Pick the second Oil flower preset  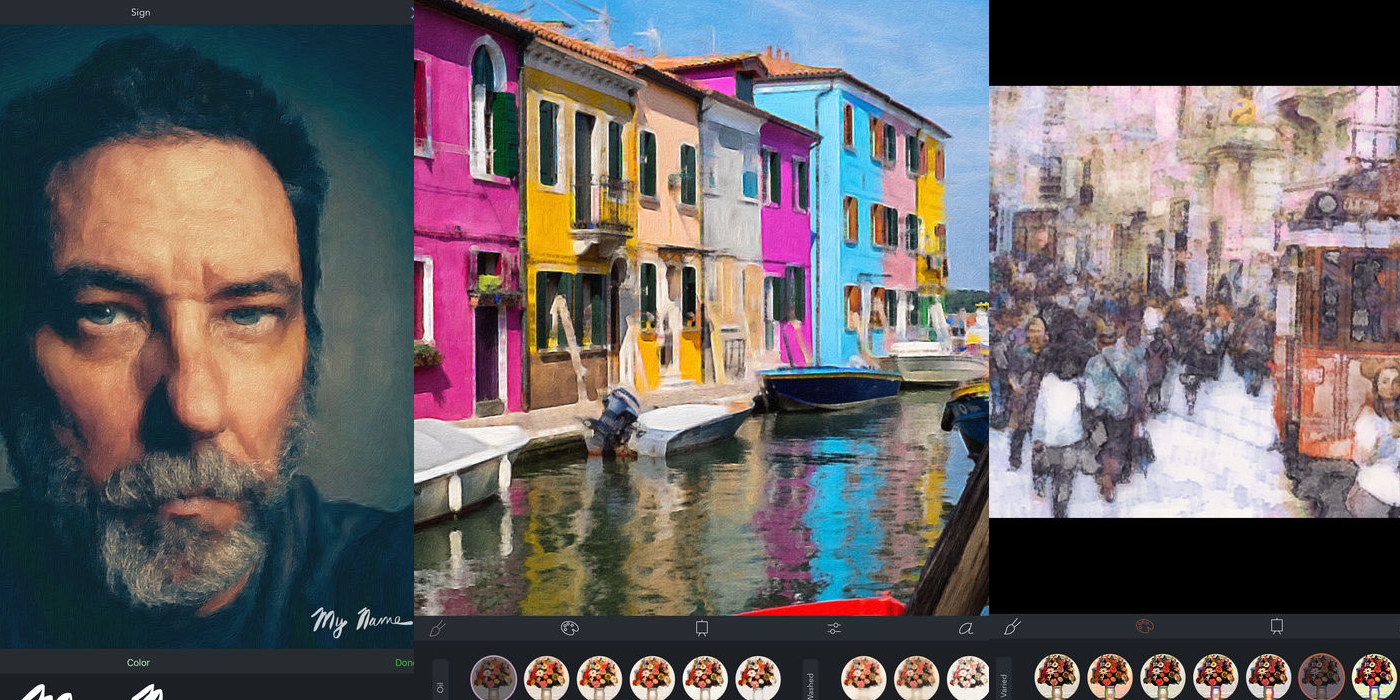[x=546, y=678]
